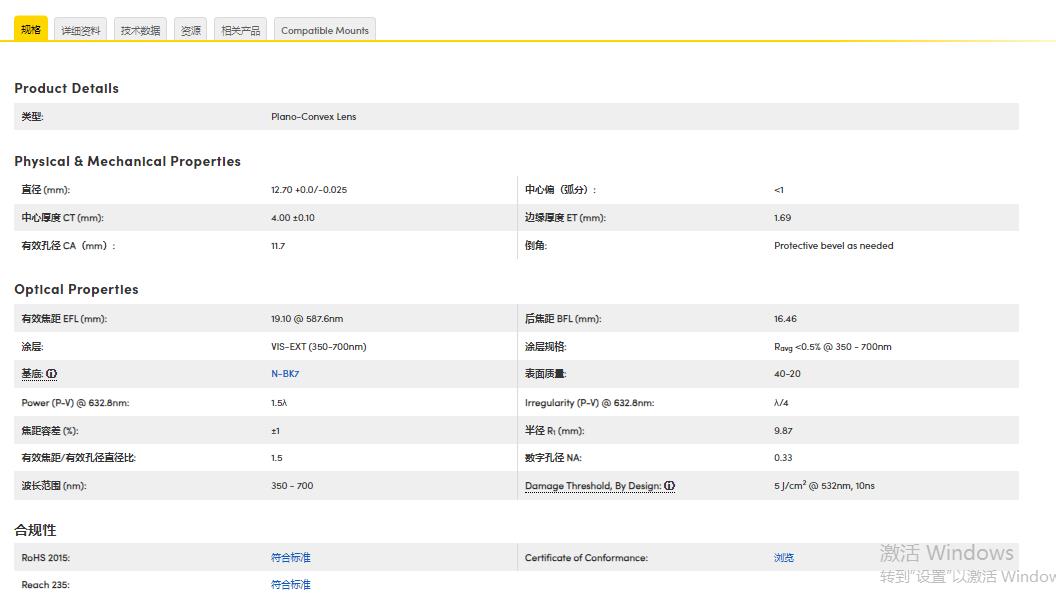Click 浏览 for Certificate of Conformance

tap(784, 558)
